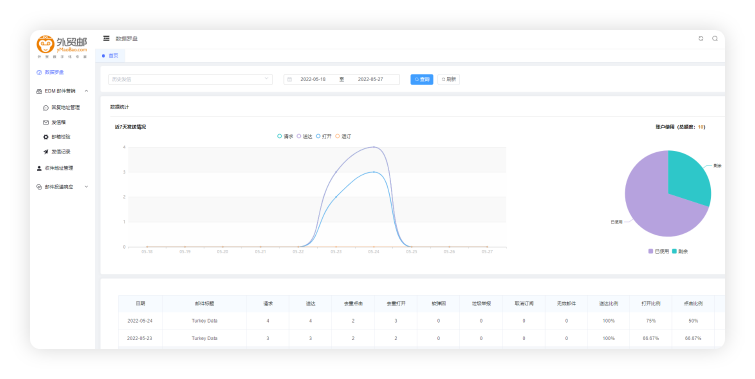Image resolution: width=755 pixels, height=379 pixels.
Task: Click the 数据罗盘 breadcrumb in header
Action: [x=127, y=39]
